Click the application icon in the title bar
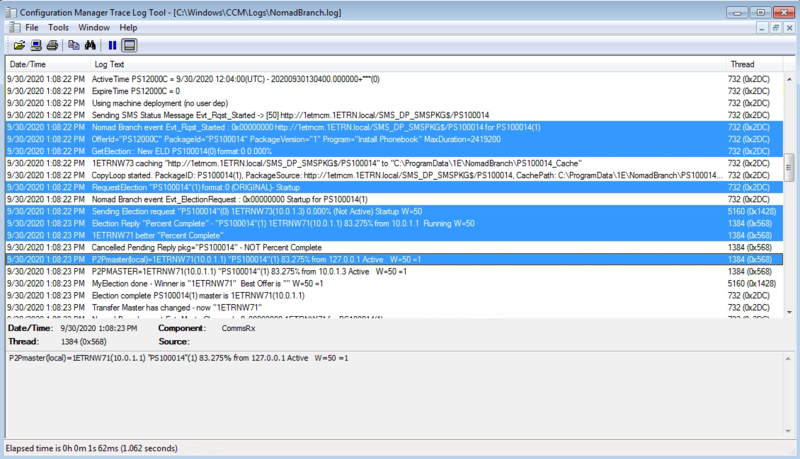This screenshot has width=800, height=459. tap(12, 10)
